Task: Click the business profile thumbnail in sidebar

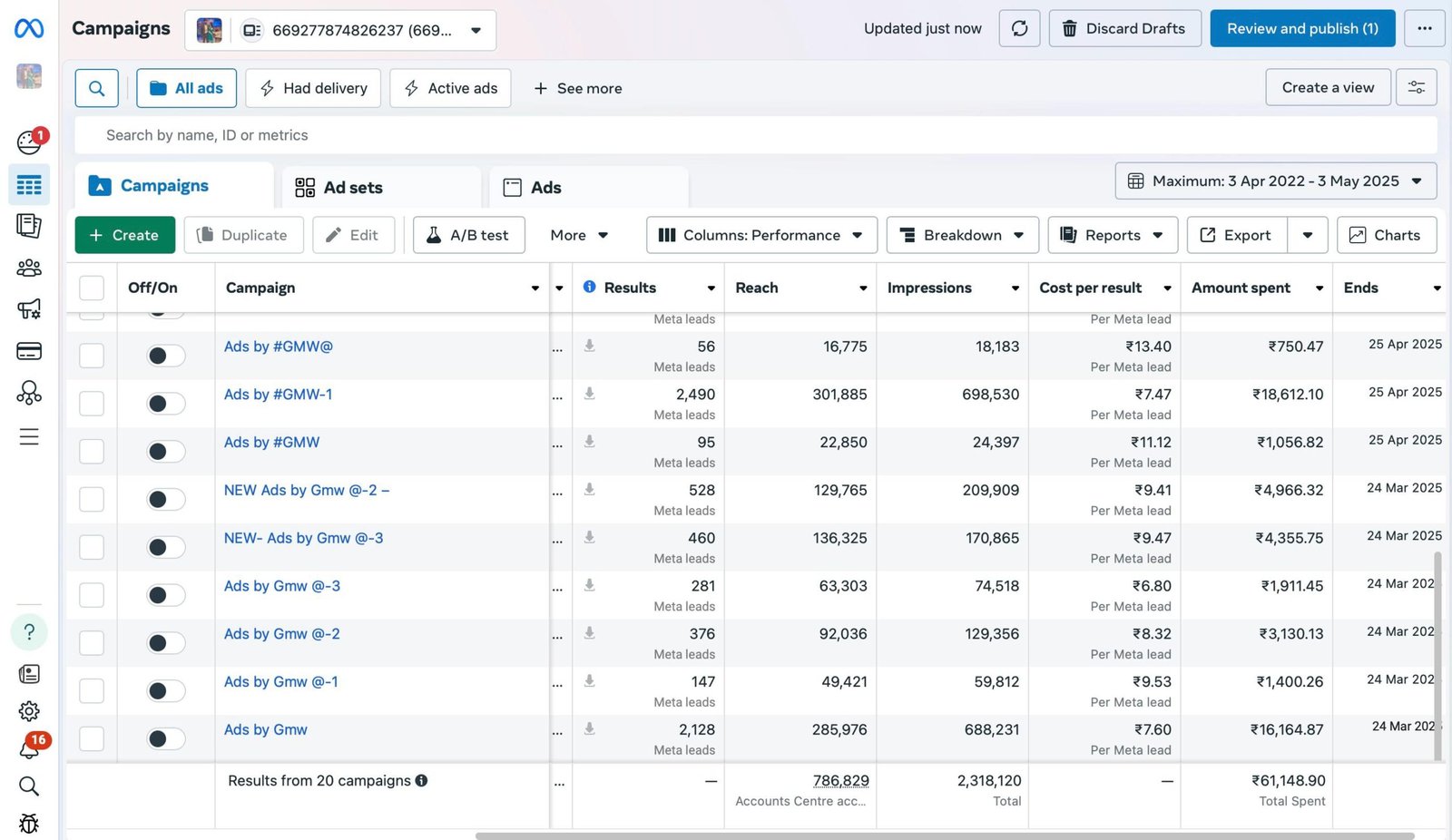Action: tap(29, 76)
